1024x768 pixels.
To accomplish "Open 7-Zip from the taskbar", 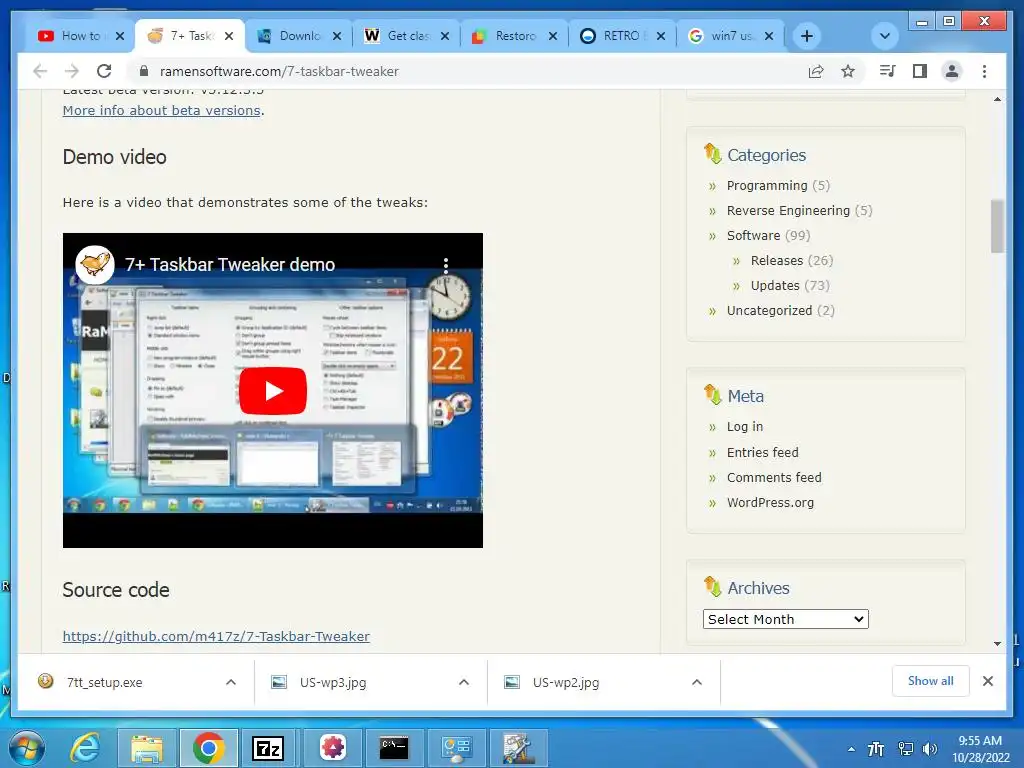I will [268, 748].
